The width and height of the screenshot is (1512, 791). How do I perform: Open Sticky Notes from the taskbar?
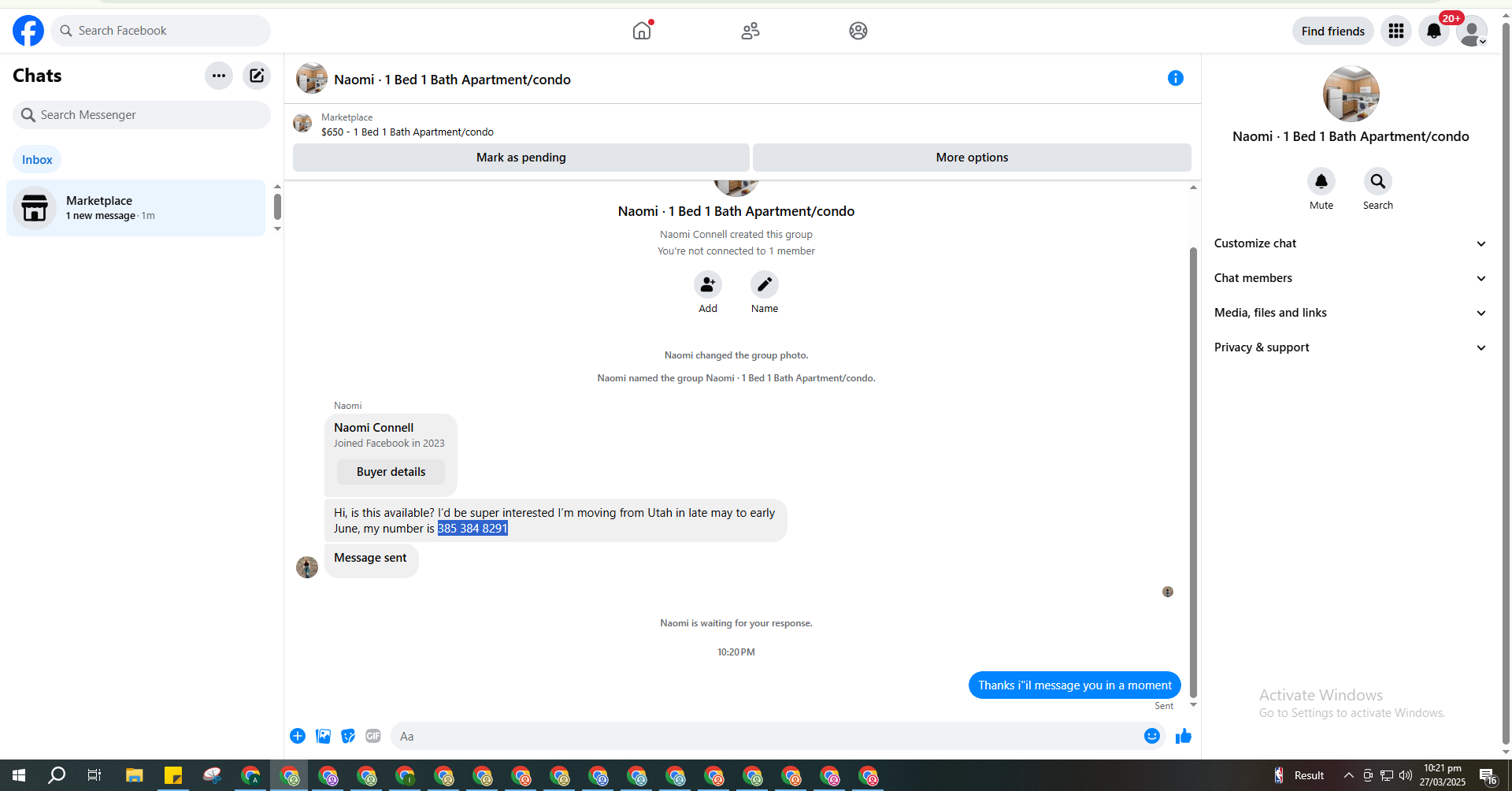point(172,775)
